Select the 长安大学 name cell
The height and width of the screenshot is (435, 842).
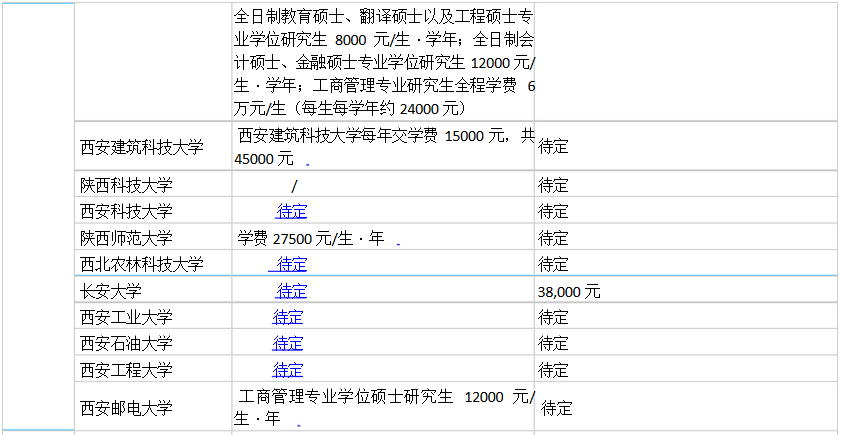(x=153, y=291)
